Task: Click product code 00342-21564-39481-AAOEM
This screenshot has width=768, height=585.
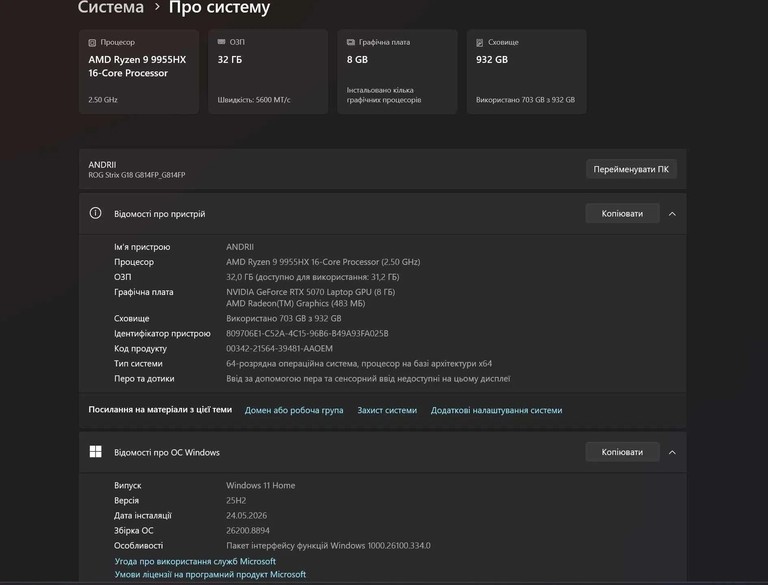Action: 279,349
